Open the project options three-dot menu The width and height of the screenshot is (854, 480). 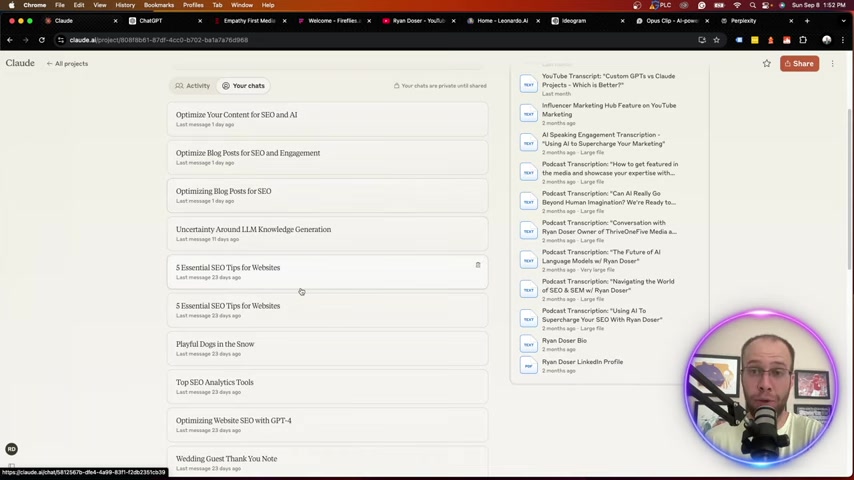[833, 64]
